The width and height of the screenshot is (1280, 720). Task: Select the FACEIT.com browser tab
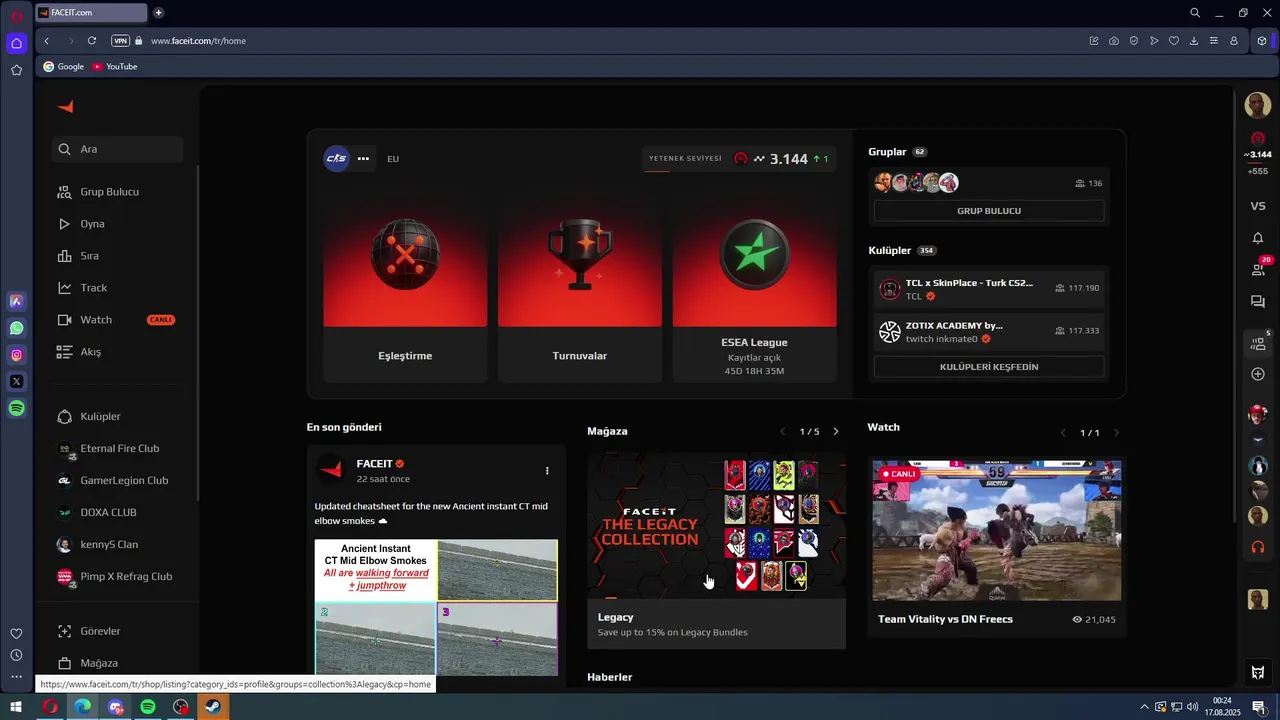click(x=90, y=13)
